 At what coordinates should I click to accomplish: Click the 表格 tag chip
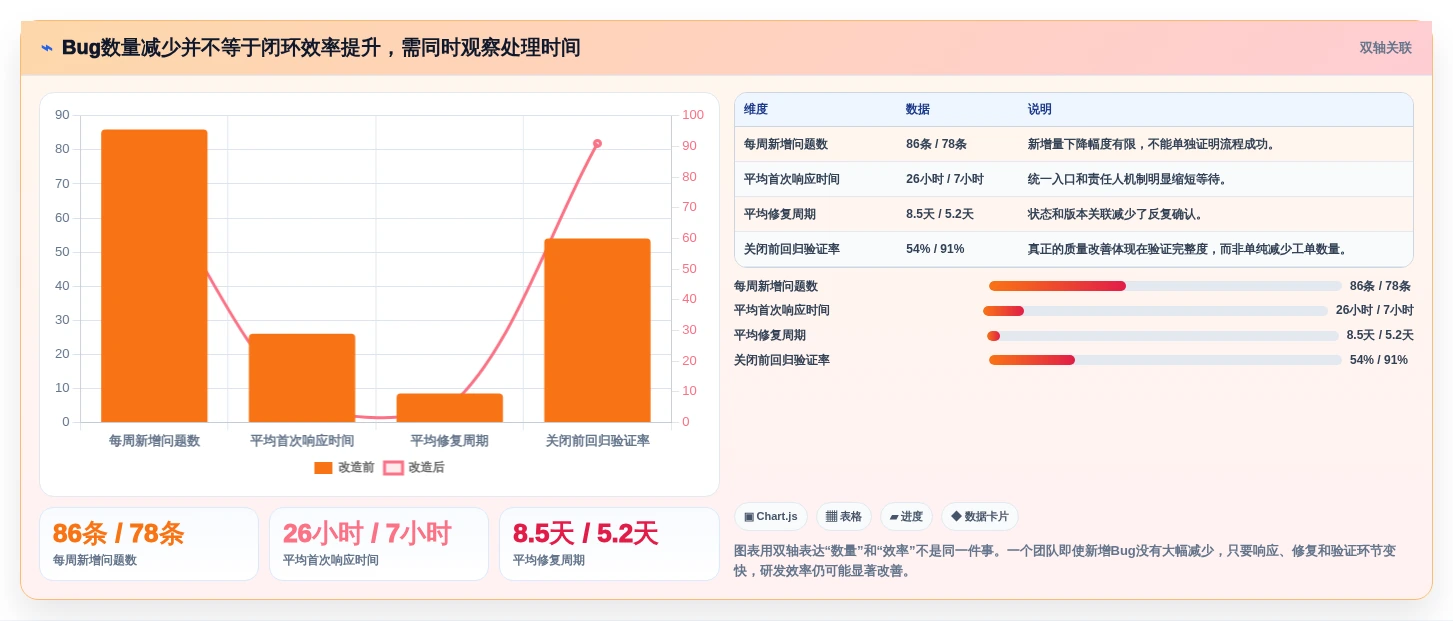(x=844, y=516)
